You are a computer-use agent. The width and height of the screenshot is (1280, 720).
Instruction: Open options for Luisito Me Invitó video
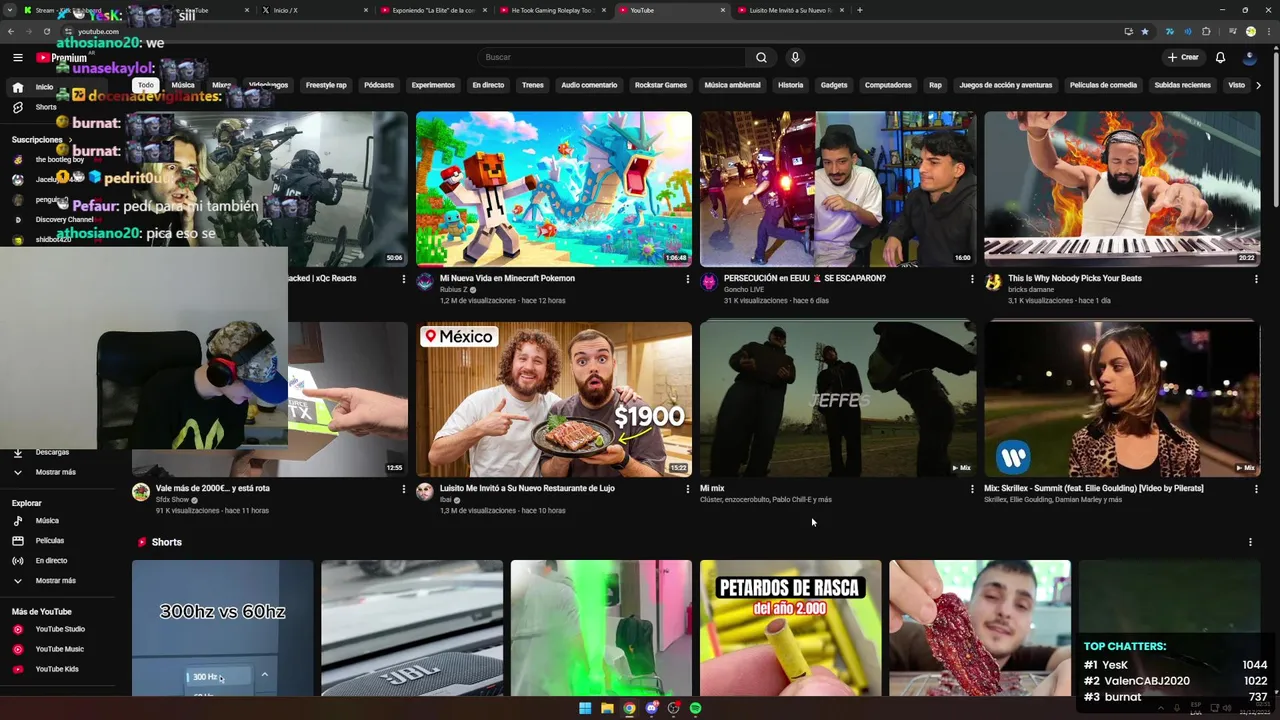click(687, 489)
